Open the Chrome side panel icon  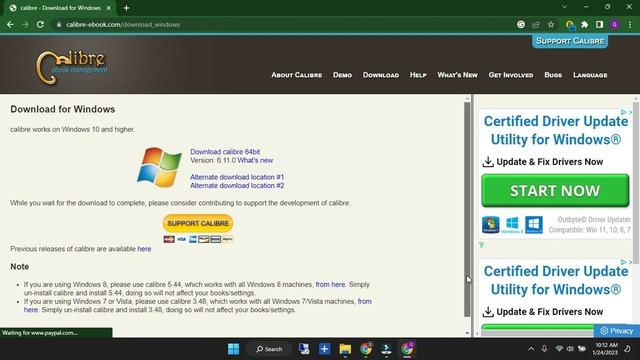(x=599, y=24)
